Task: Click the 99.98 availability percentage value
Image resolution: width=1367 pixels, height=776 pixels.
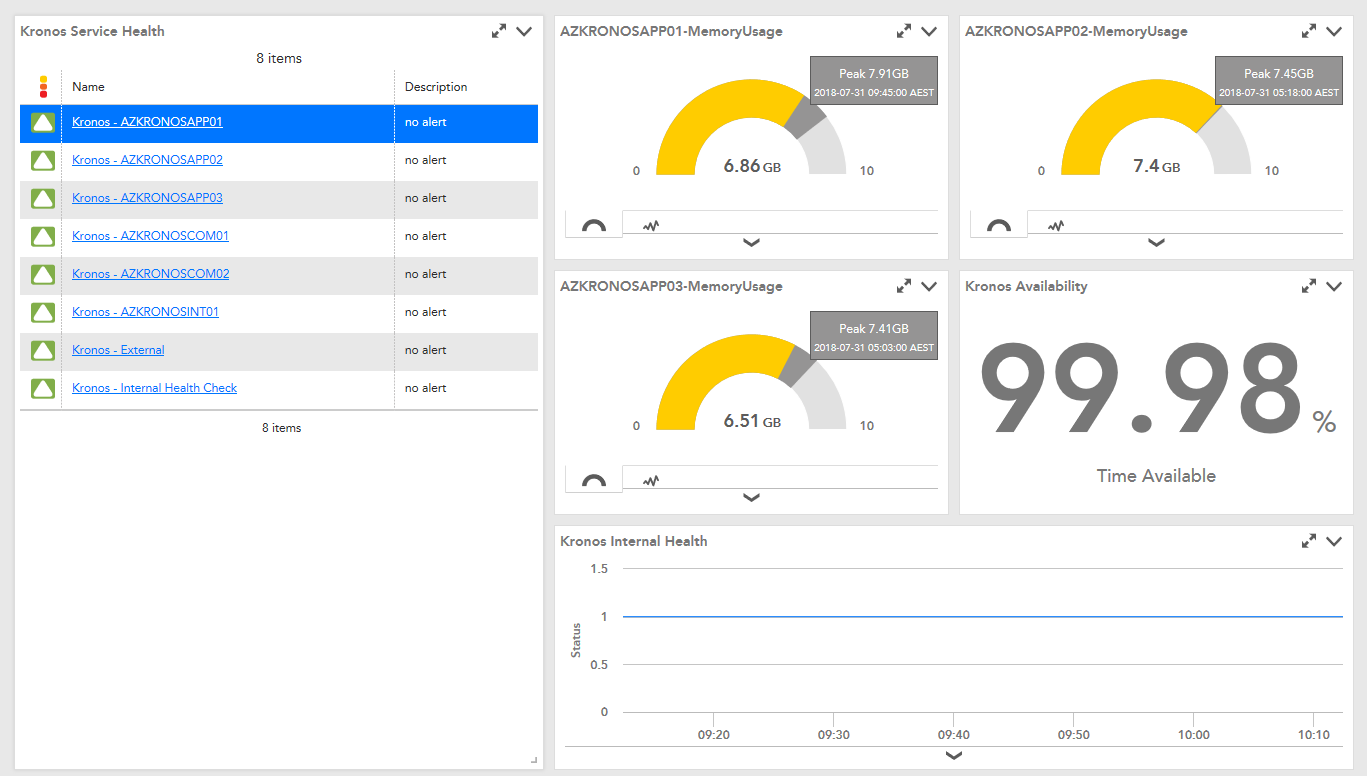Action: point(1141,389)
